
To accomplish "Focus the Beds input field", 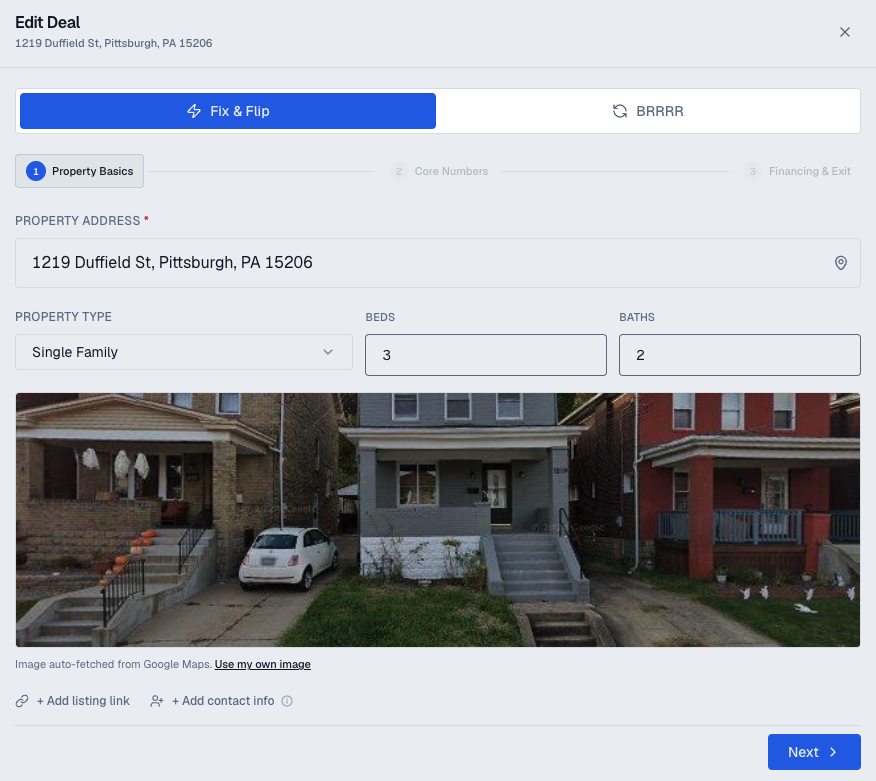I will coord(485,355).
